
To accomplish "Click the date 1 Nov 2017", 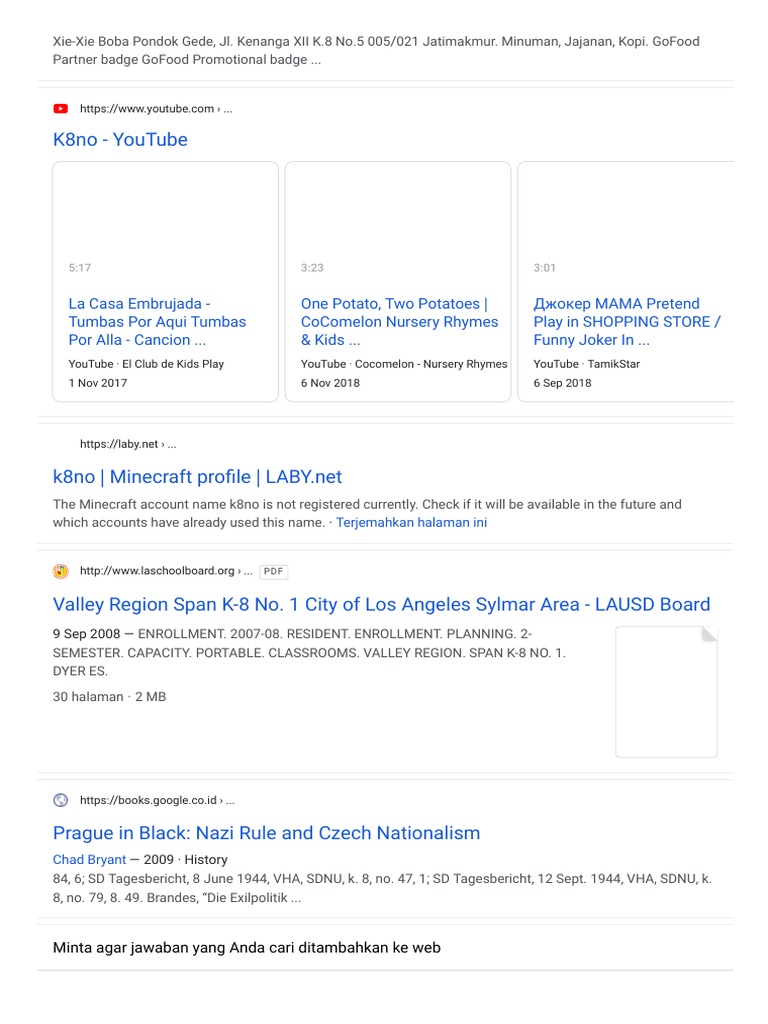I will 98,383.
